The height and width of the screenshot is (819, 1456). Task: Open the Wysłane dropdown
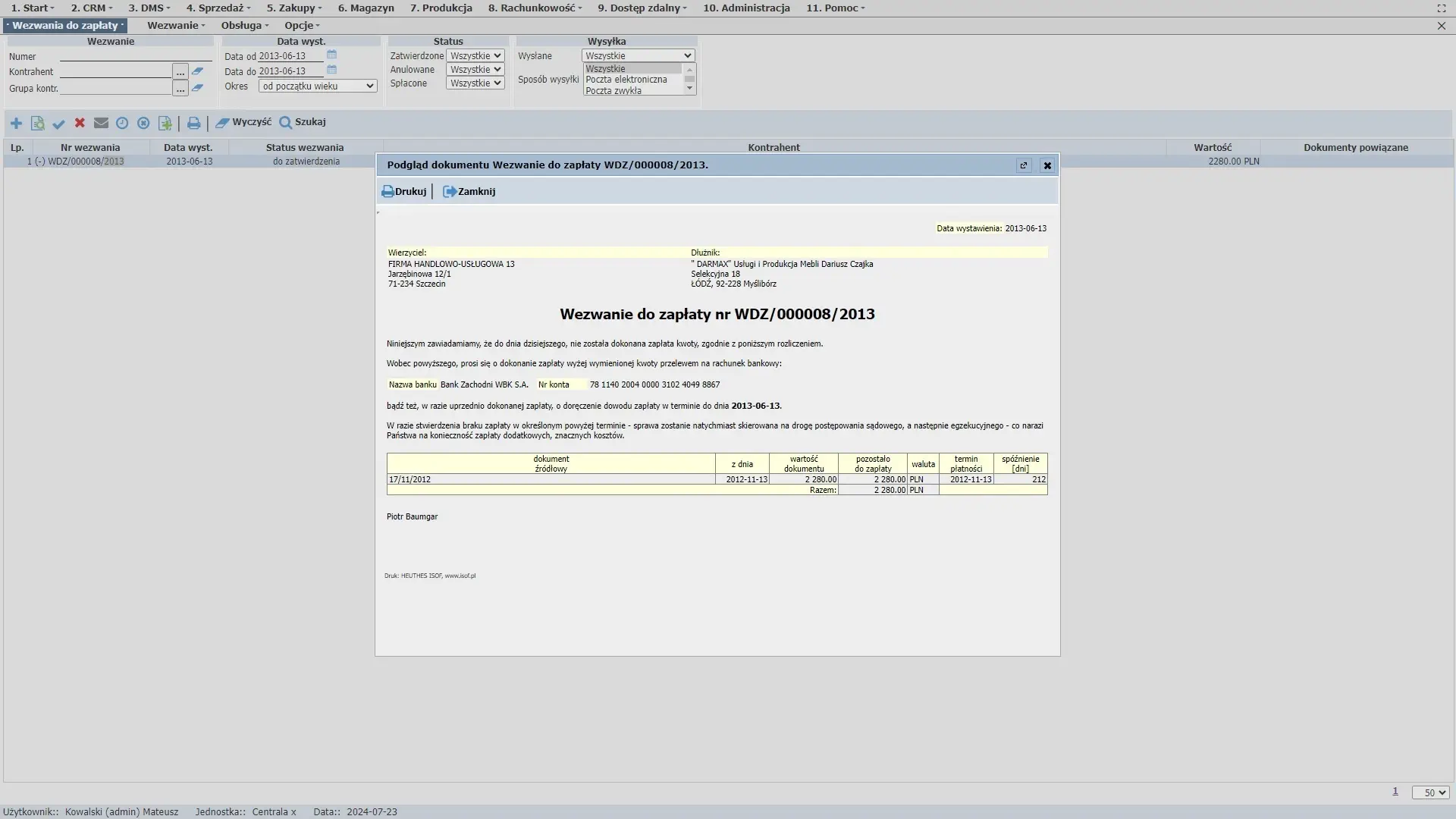638,56
